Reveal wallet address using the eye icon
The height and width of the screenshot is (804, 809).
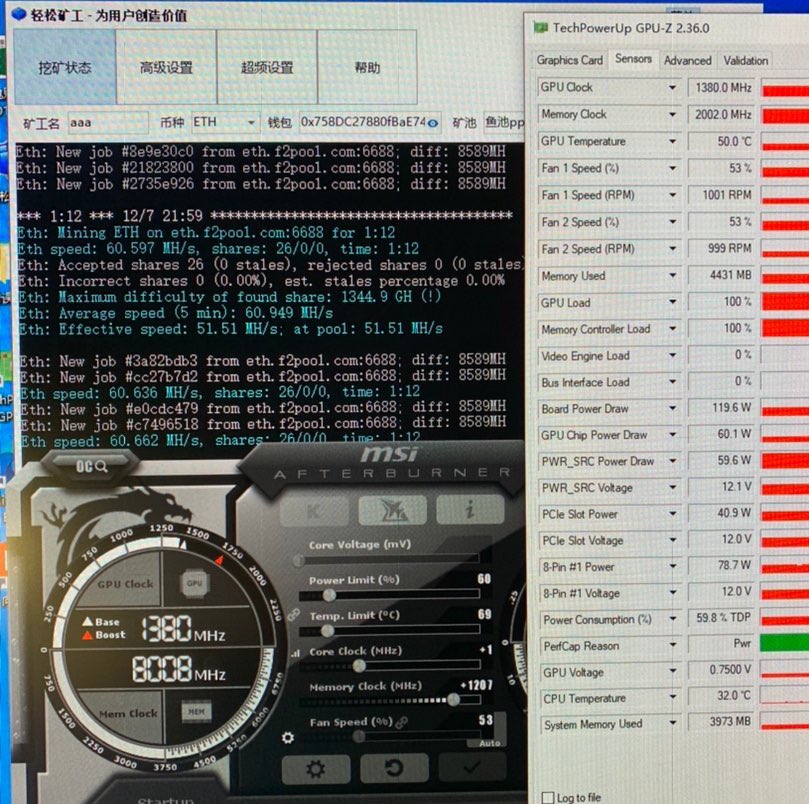433,123
